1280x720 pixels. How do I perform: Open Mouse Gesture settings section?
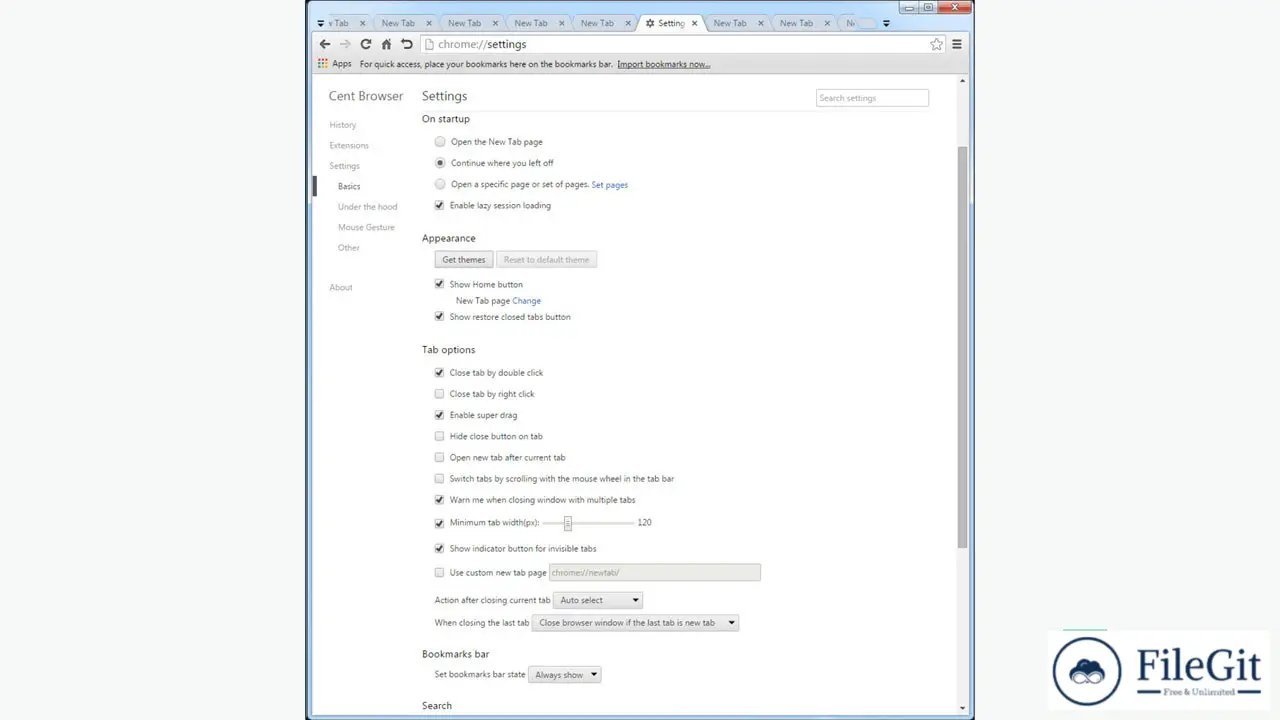coord(366,227)
